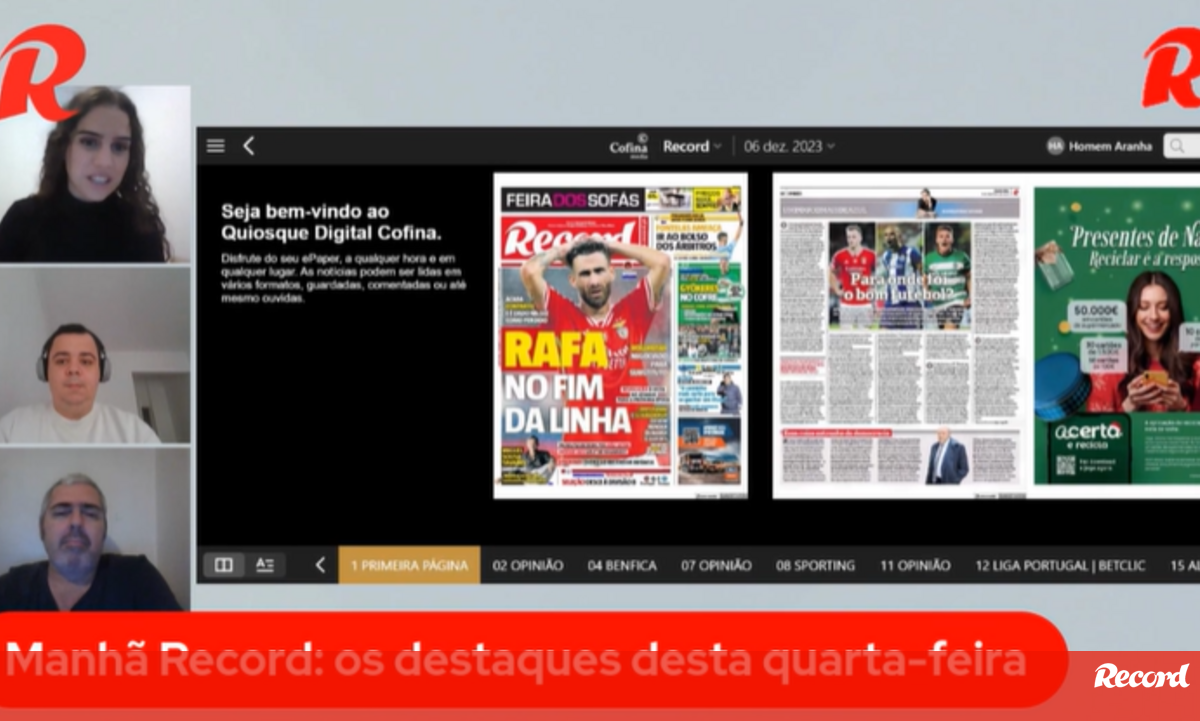Switch to text article view mode
This screenshot has width=1200, height=721.
pos(265,565)
